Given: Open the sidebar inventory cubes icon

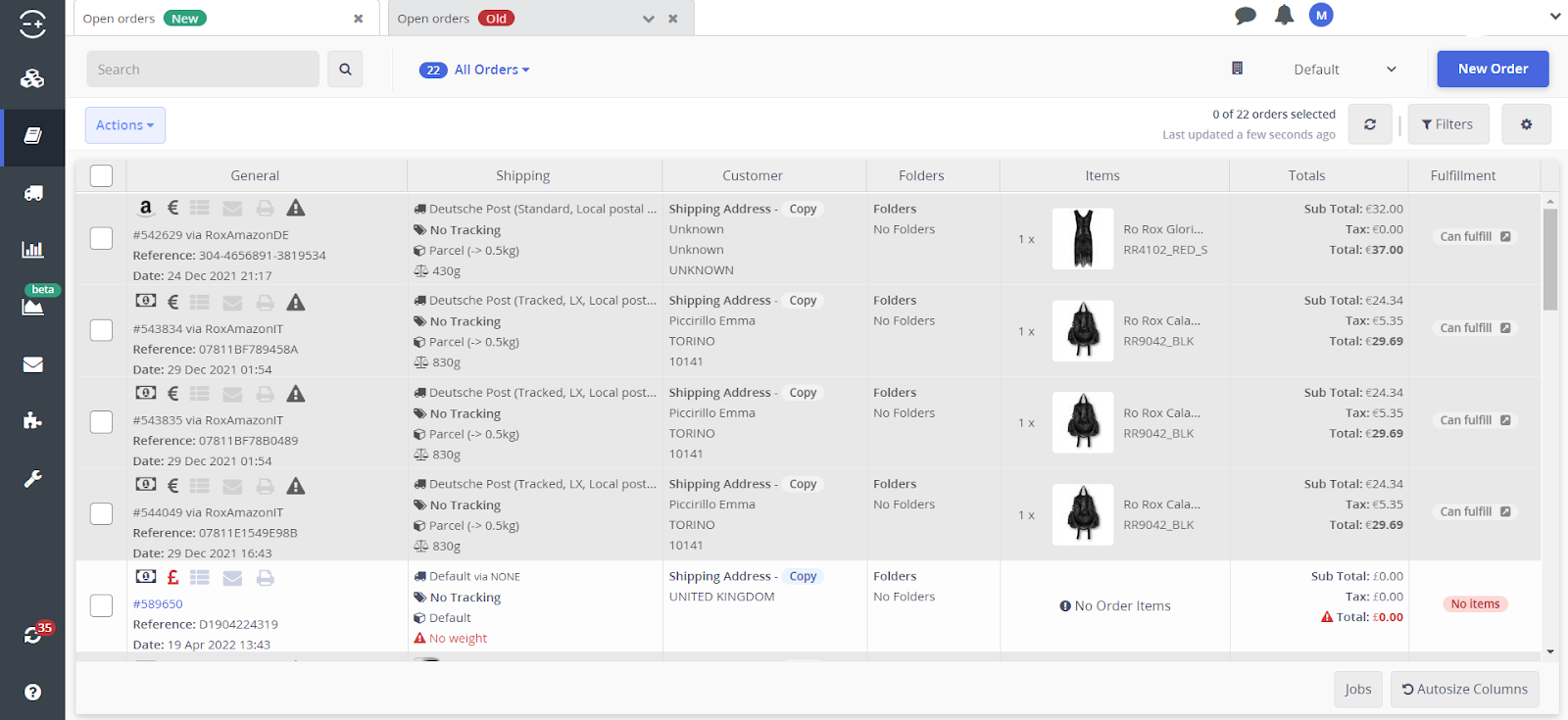Looking at the screenshot, I should (32, 78).
